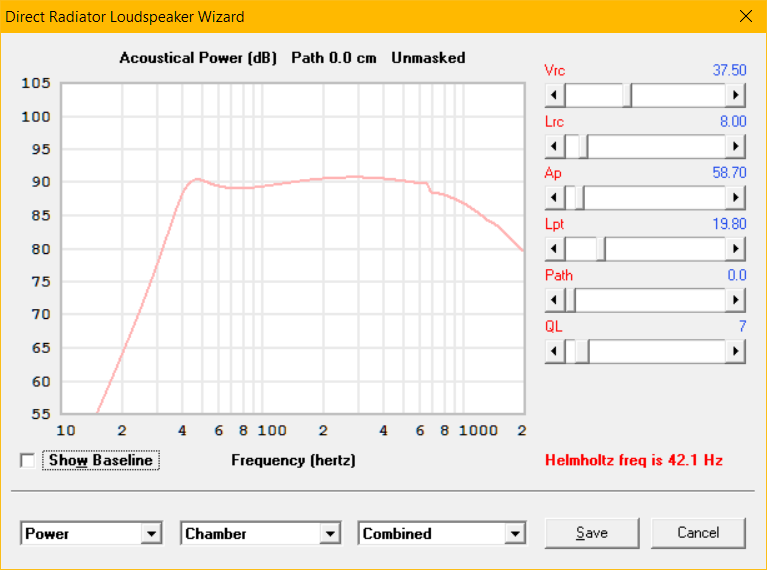Click the Frequency (hertz) axis label
Viewport: 767px width, 570px height.
pos(293,460)
